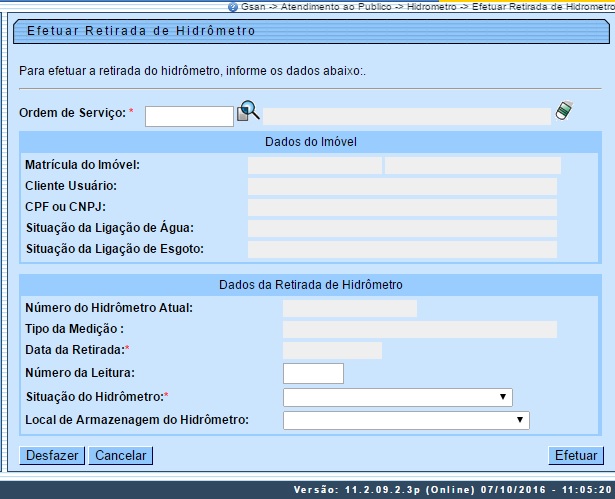Expand the Local de Armazenagem do Hidrômetro dropdown

[x=406, y=420]
